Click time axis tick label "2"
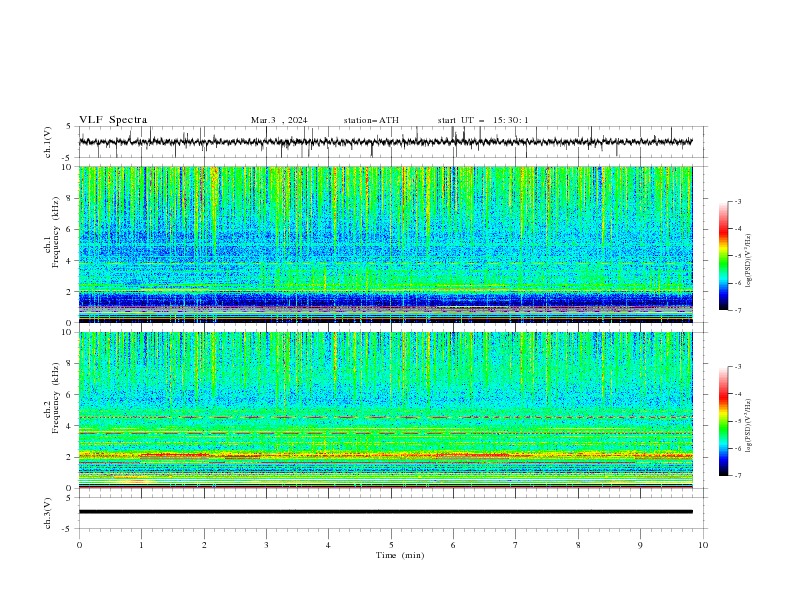 204,545
